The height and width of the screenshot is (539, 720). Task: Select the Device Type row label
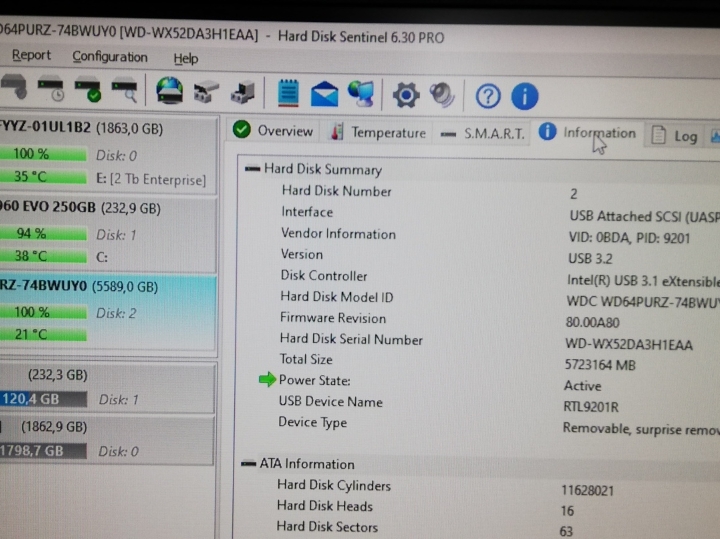pos(312,422)
